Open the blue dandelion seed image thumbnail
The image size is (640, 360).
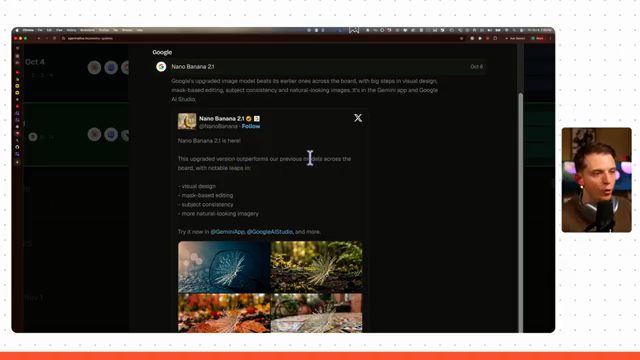224,267
